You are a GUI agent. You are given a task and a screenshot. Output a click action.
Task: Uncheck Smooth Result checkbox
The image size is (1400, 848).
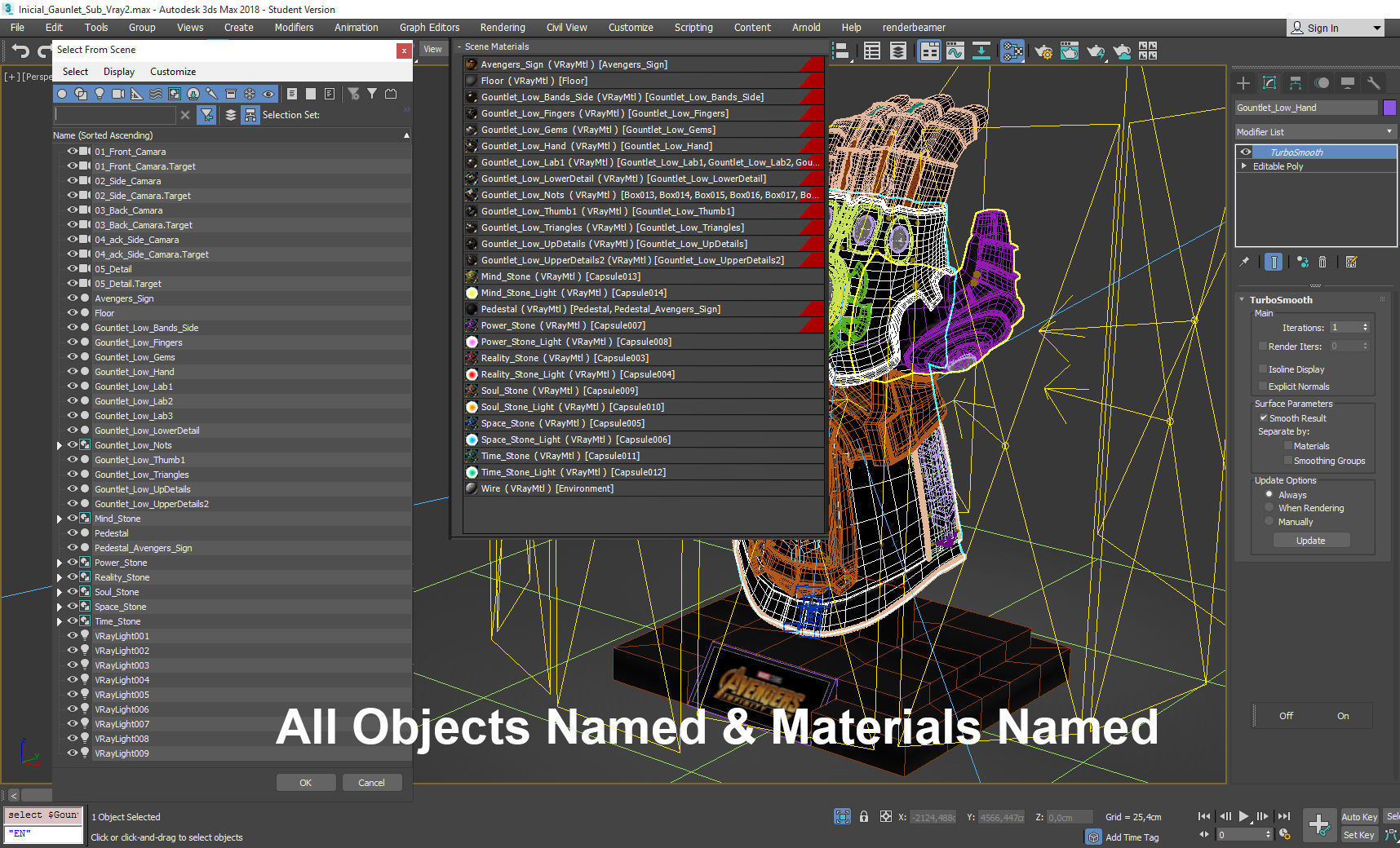click(x=1263, y=417)
